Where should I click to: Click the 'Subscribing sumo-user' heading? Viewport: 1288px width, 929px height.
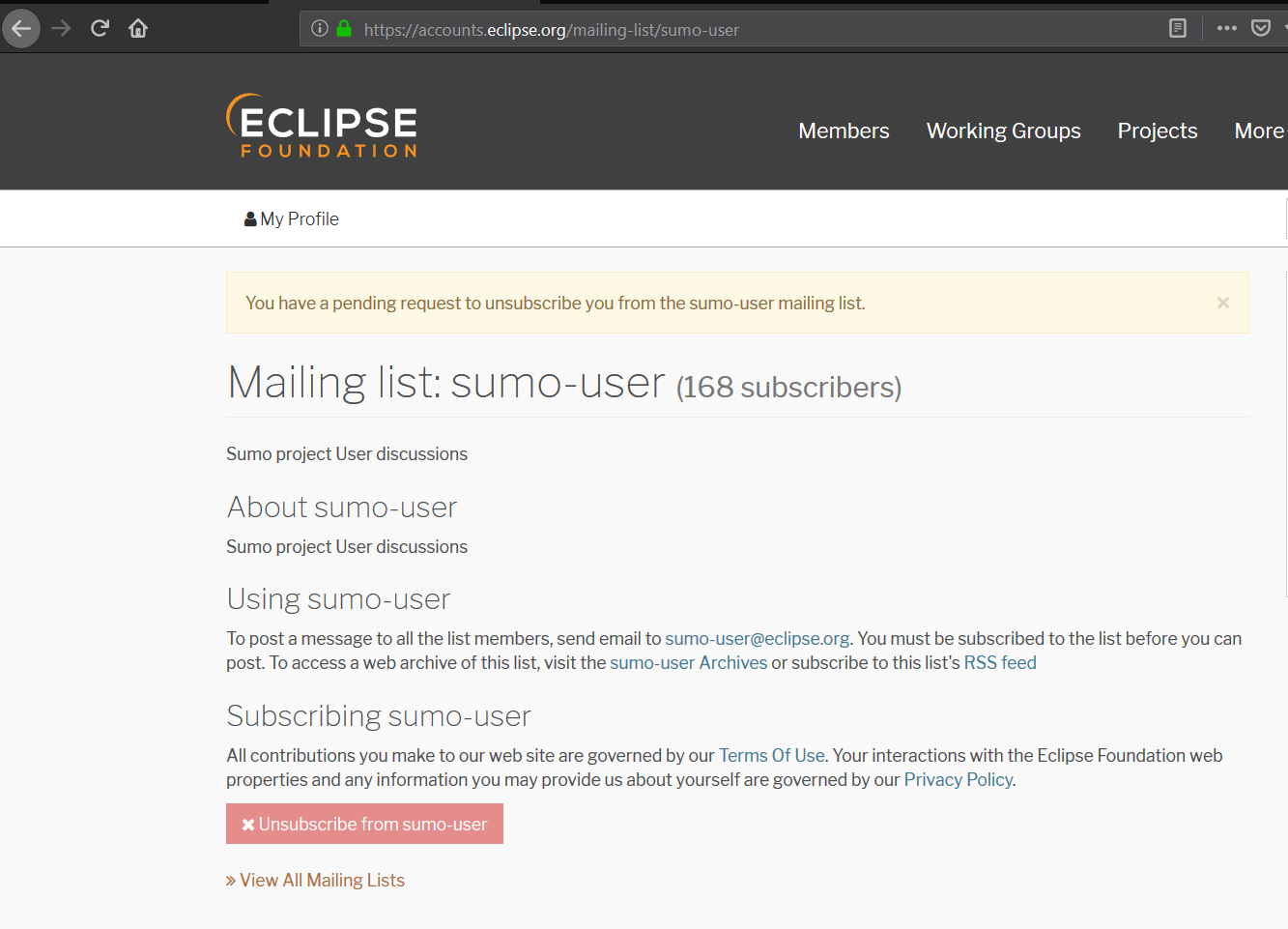tap(379, 716)
